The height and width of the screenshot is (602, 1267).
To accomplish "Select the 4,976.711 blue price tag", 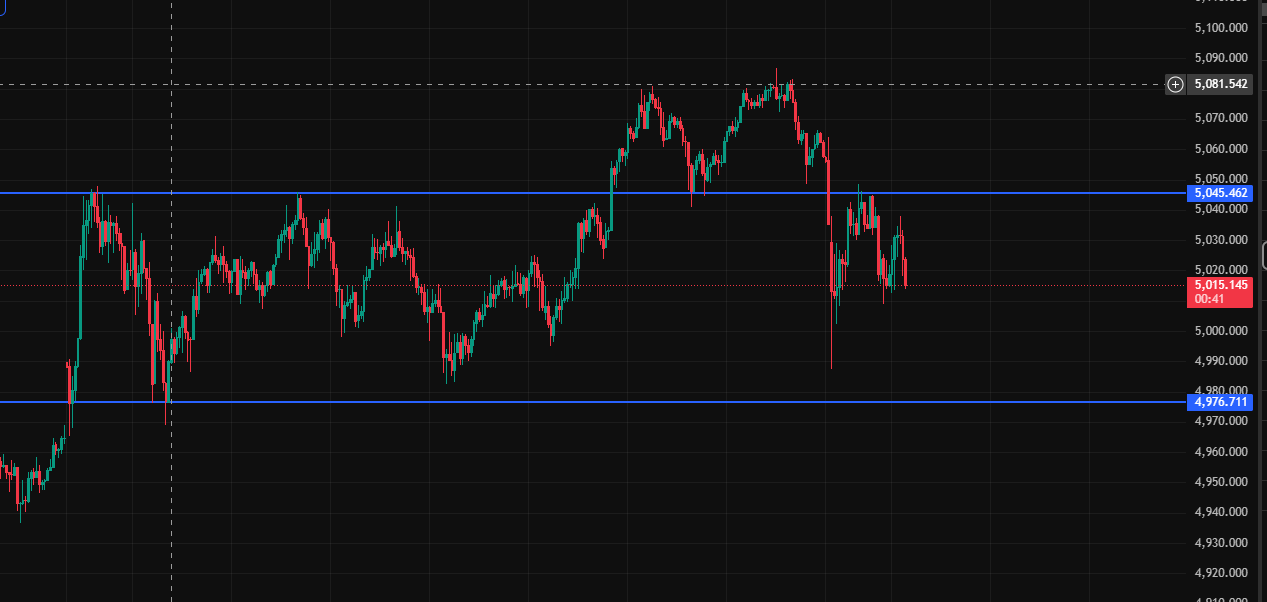I will click(x=1220, y=402).
